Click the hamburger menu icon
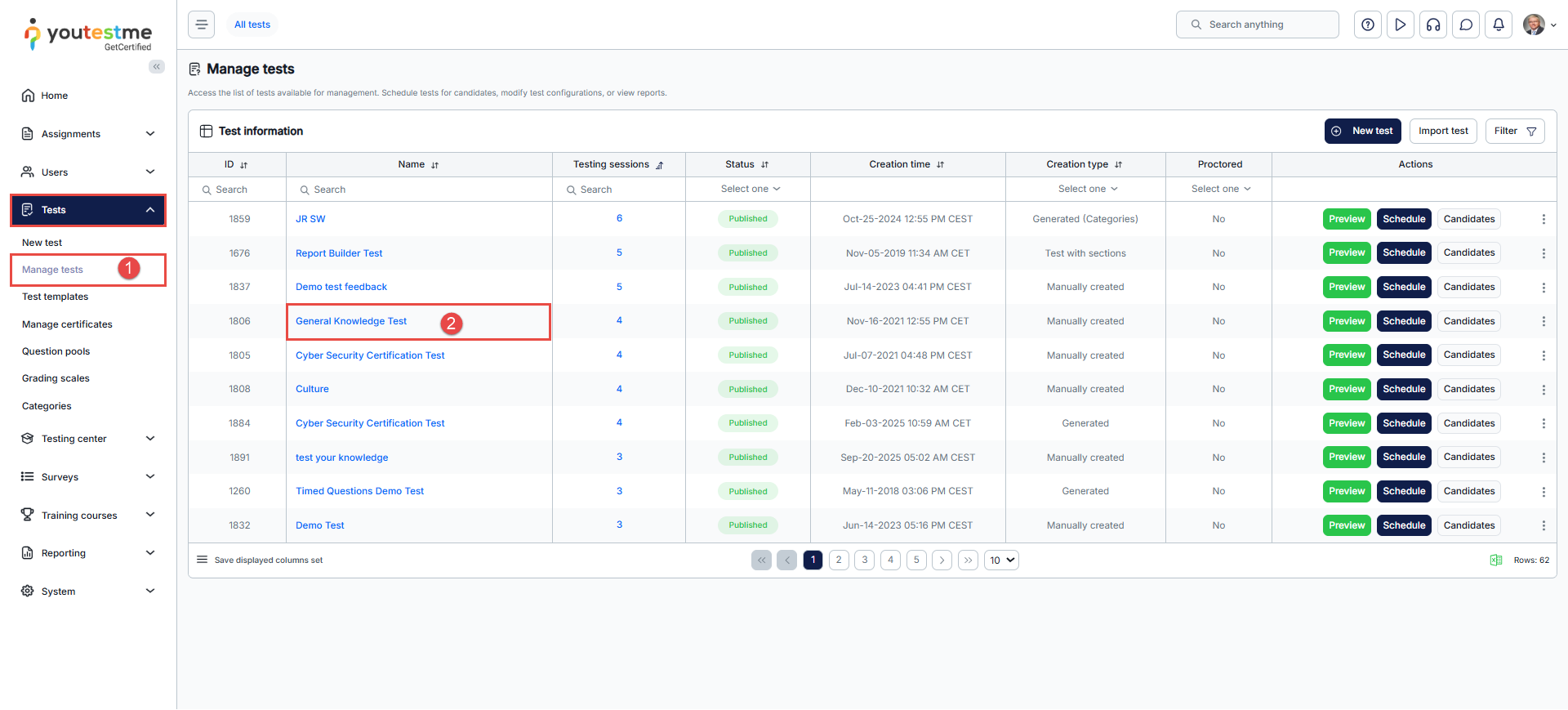The image size is (1568, 710). tap(202, 25)
